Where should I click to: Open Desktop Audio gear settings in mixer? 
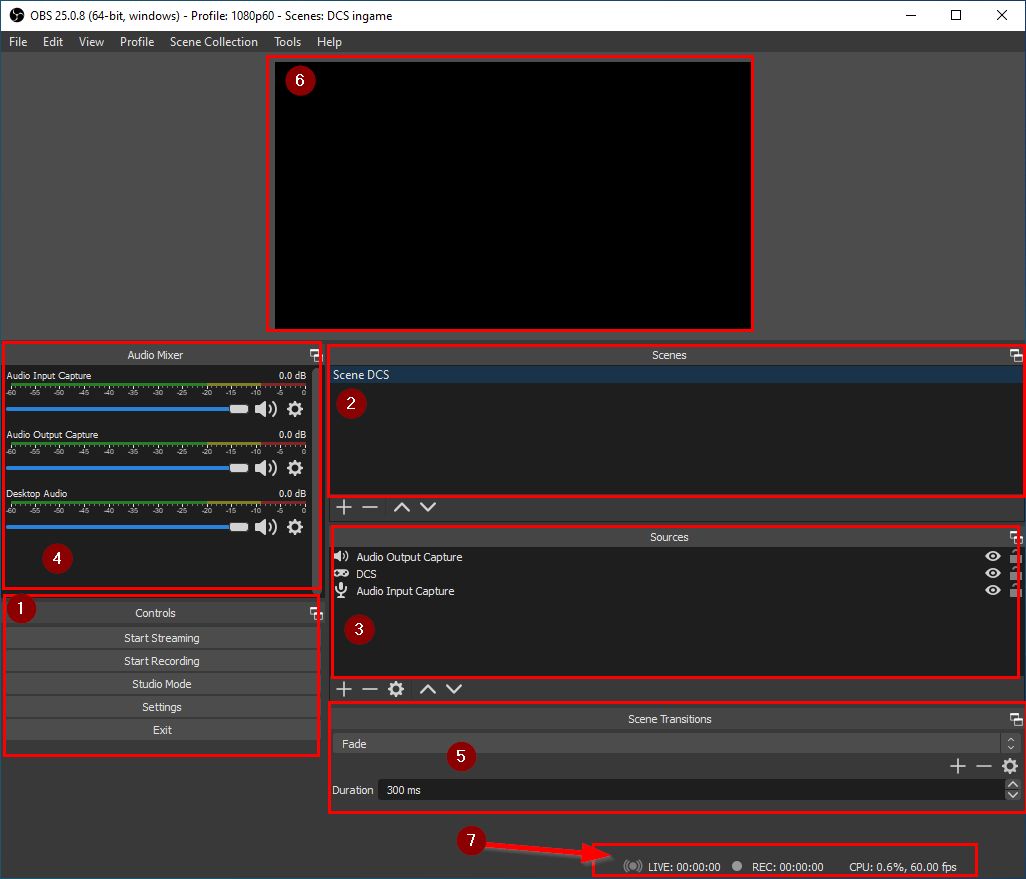pyautogui.click(x=295, y=527)
